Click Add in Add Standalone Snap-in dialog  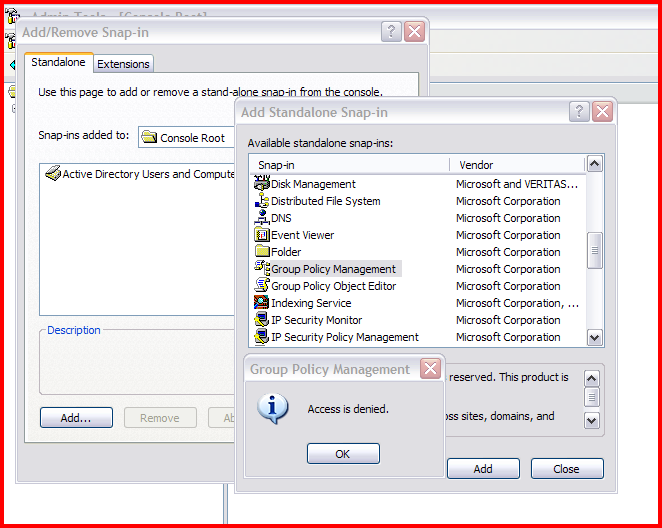pyautogui.click(x=483, y=468)
